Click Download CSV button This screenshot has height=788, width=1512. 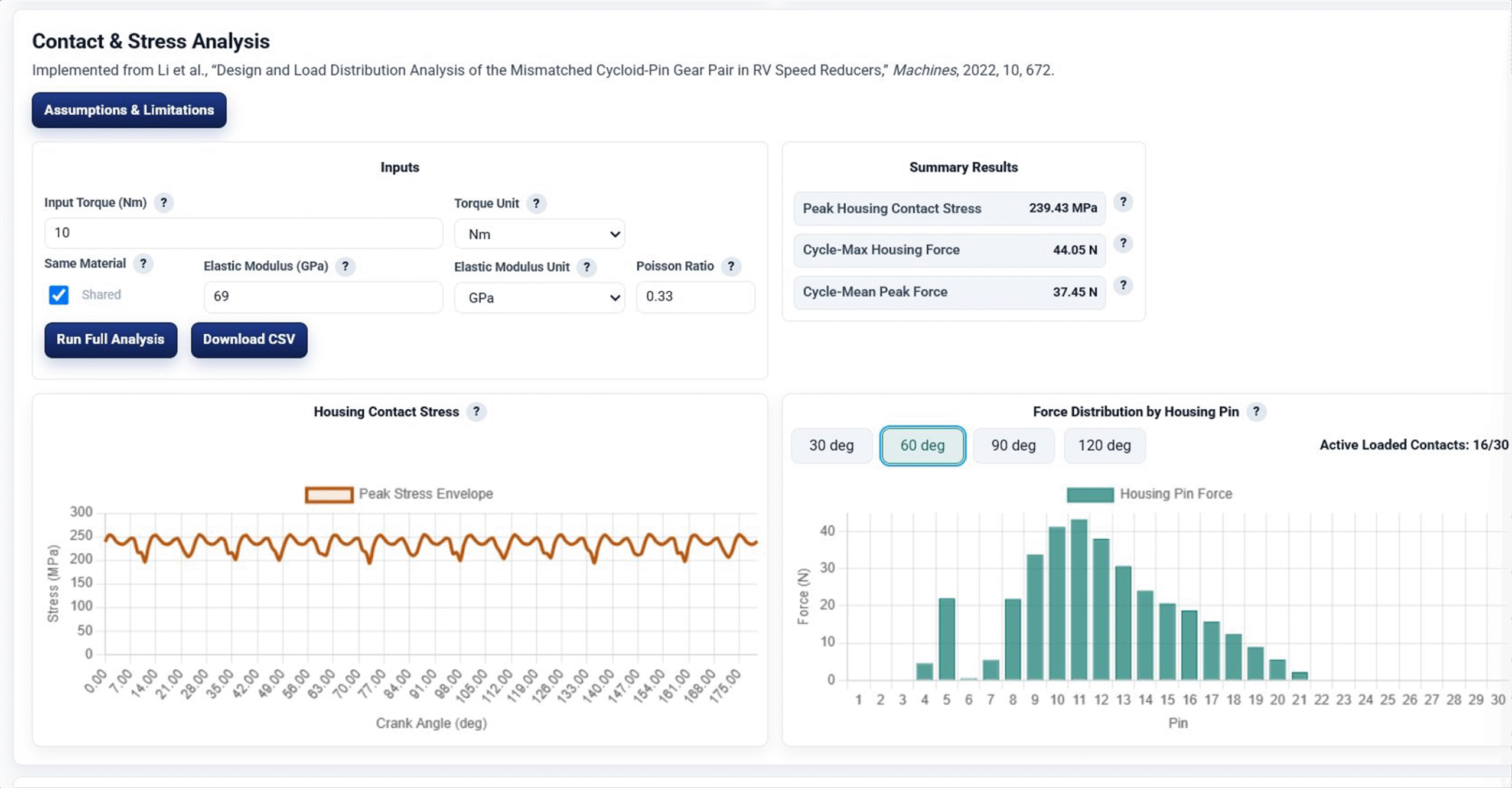tap(249, 340)
